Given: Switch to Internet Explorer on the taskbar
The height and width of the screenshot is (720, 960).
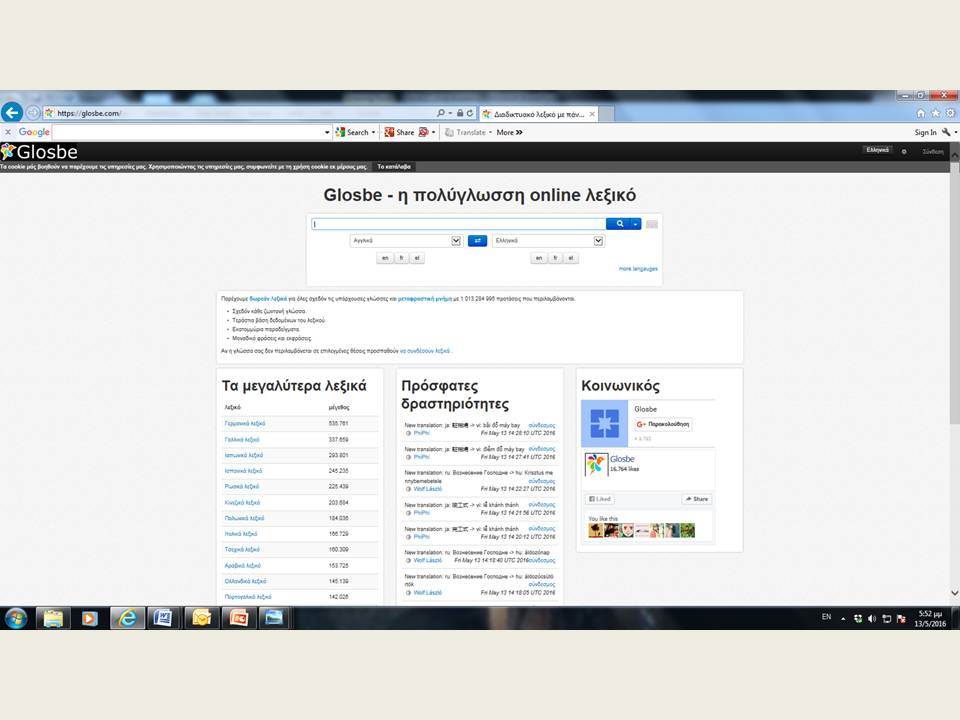Looking at the screenshot, I should tap(127, 618).
